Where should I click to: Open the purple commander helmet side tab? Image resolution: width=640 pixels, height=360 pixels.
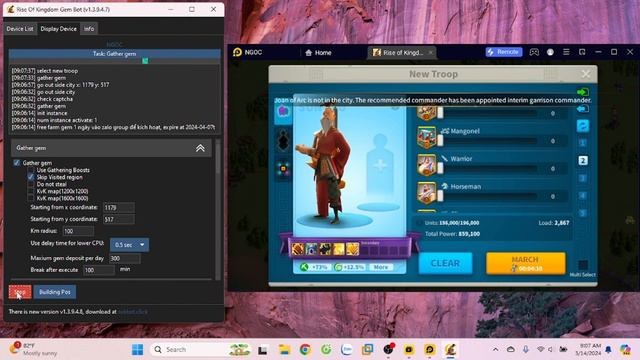283,112
